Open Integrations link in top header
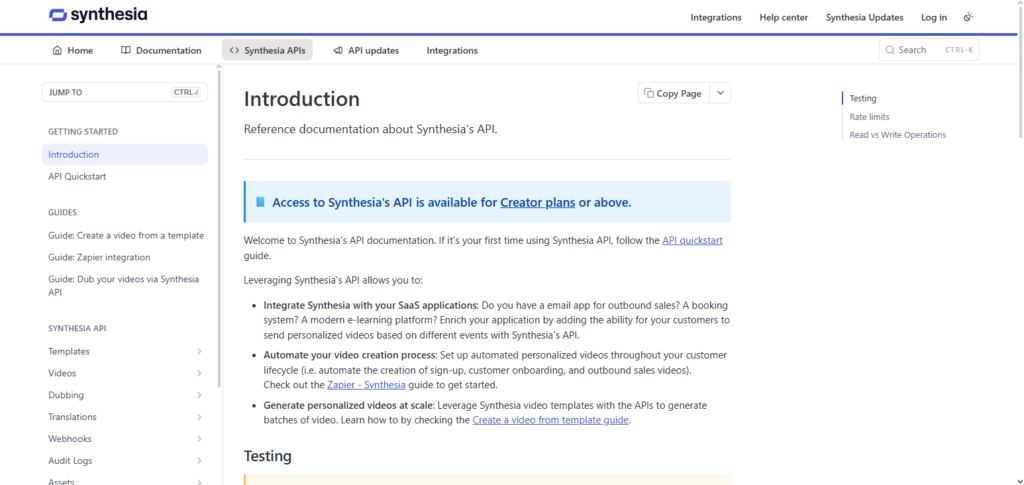1024x485 pixels. point(716,18)
